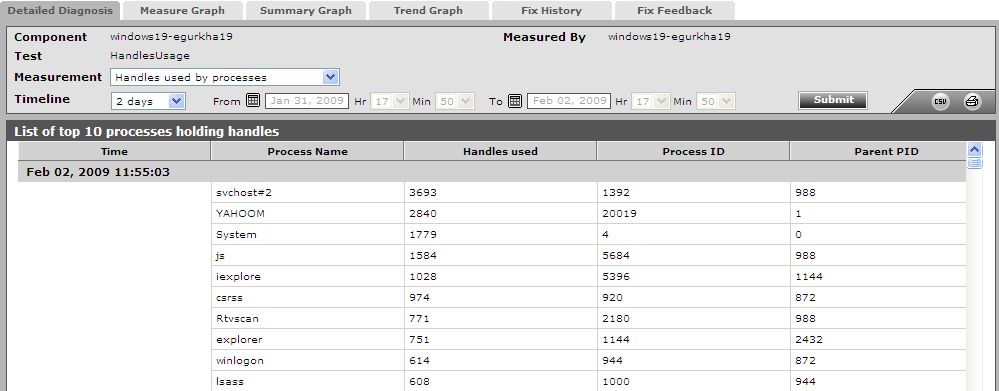Open the From date calendar picker
Screen dimensions: 999x391
tap(253, 101)
